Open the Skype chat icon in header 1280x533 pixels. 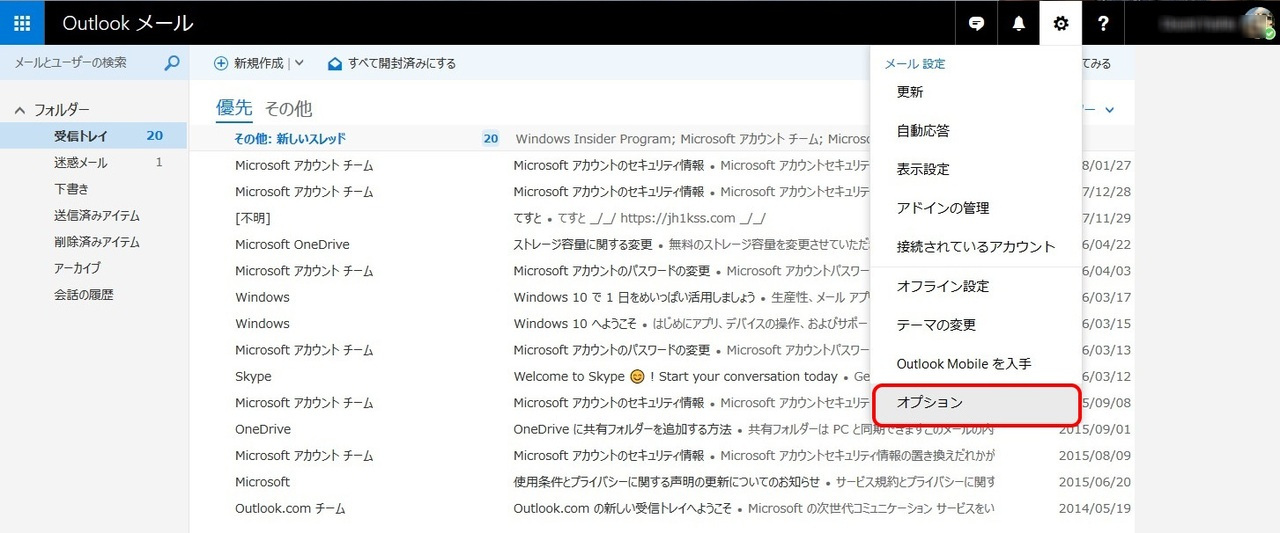[x=976, y=23]
